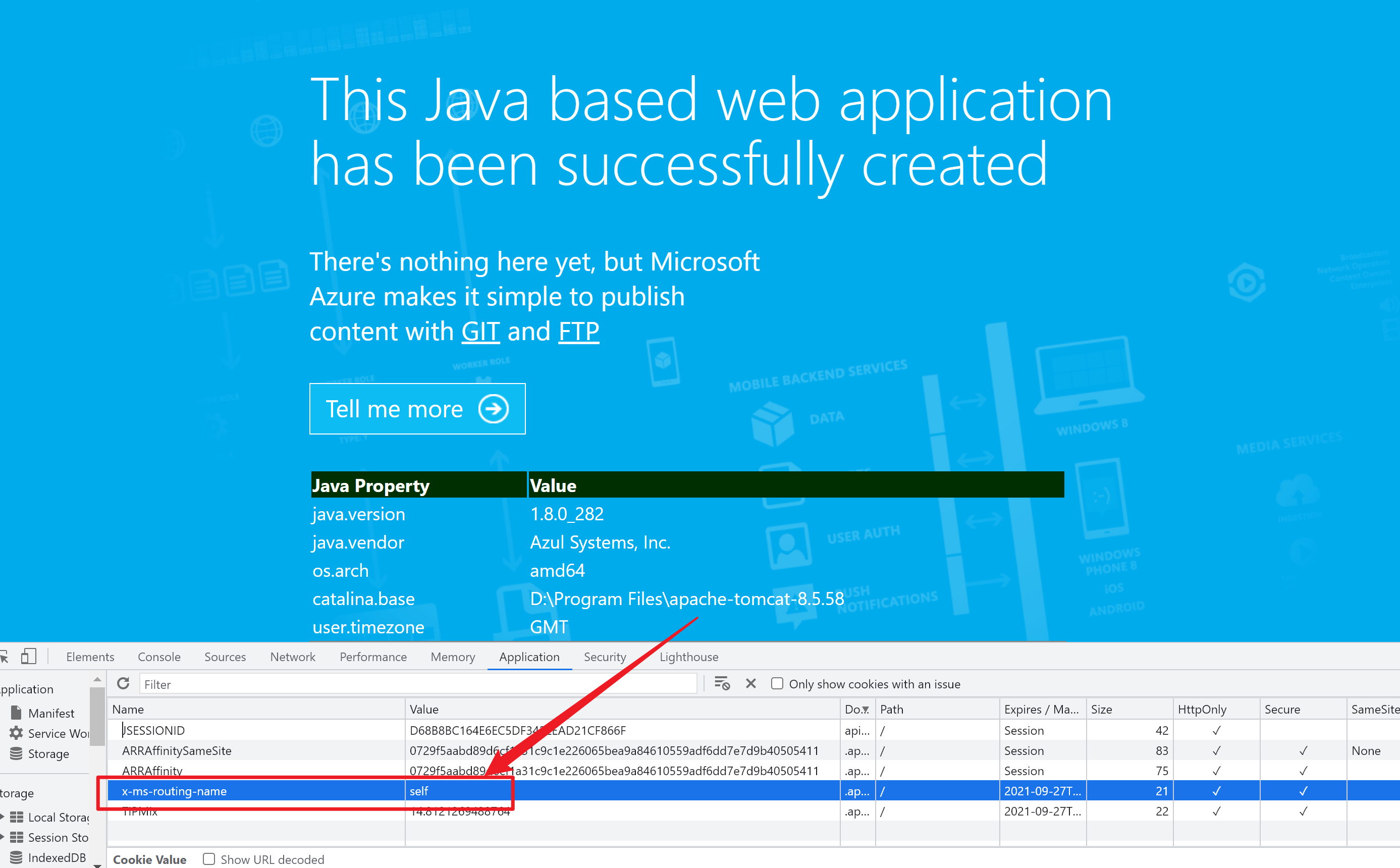This screenshot has height=868, width=1400.
Task: Click the cookie Filter input field
Action: click(417, 684)
